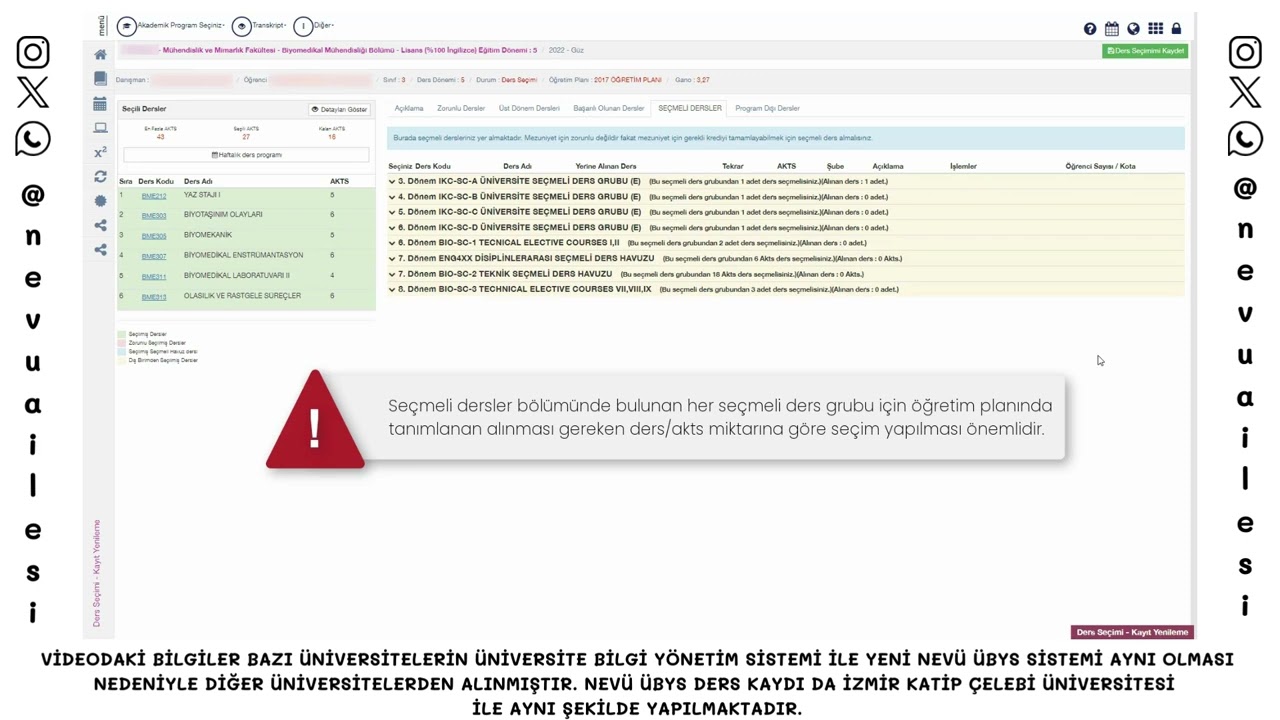Click the upper share icon in sidebar

(100, 226)
